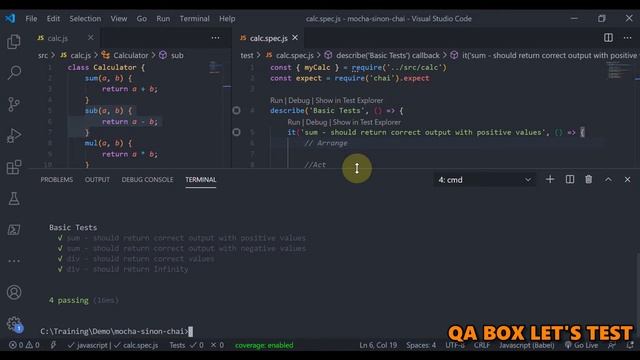The width and height of the screenshot is (640, 360).
Task: Click Debug code lens above it('sum
Action: (x=316, y=122)
